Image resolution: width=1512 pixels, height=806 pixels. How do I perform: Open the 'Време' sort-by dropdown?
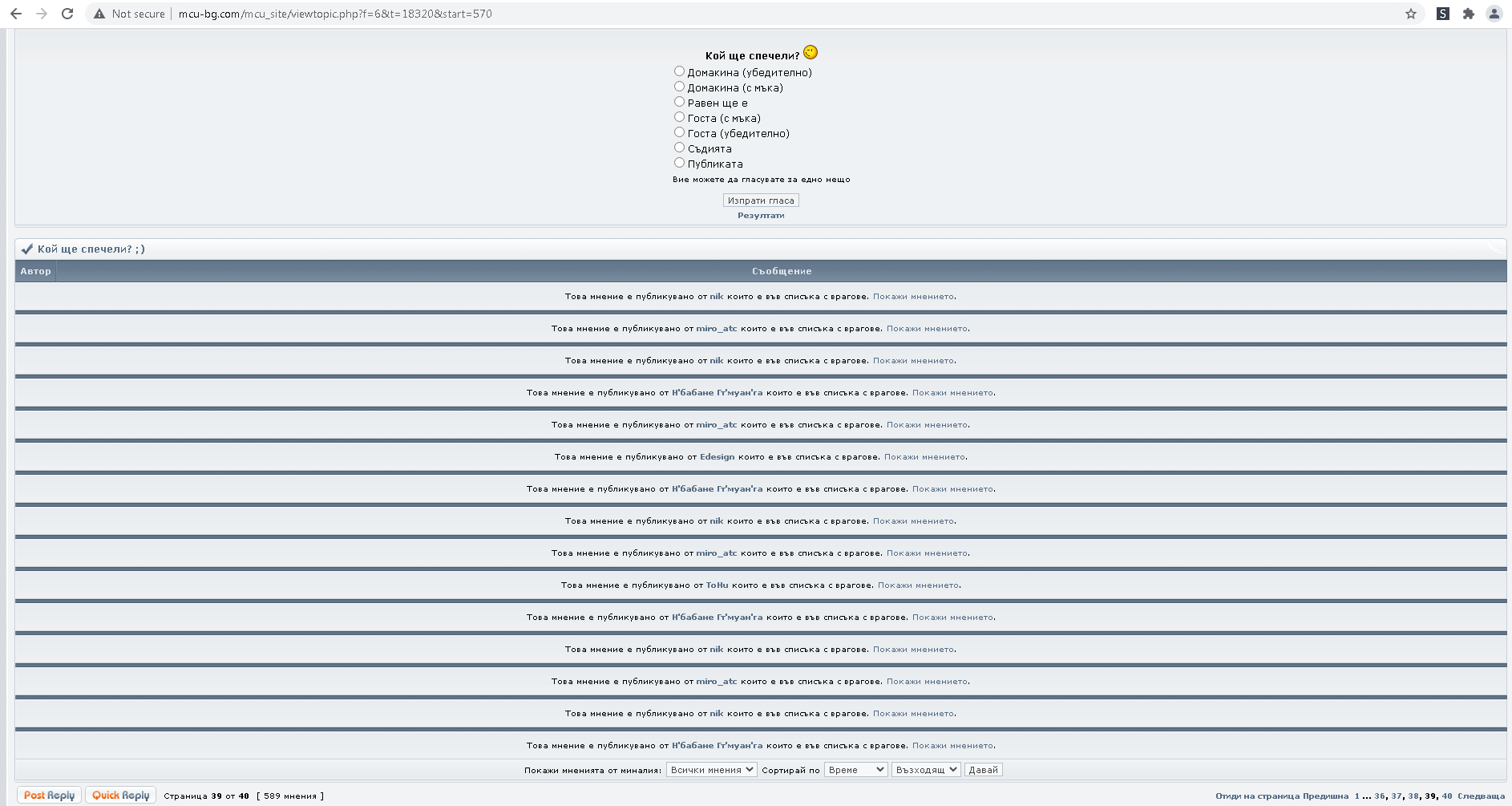pos(855,770)
